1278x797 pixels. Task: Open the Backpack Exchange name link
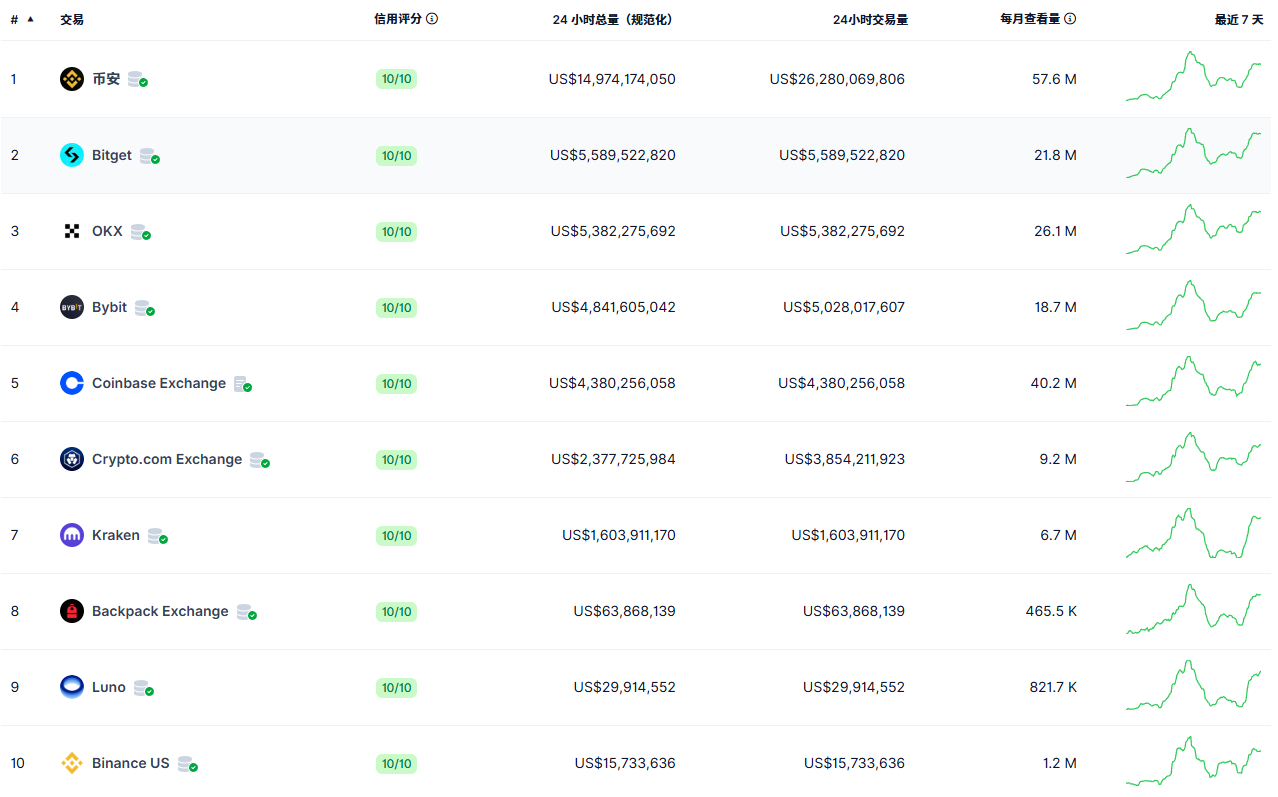tap(160, 611)
